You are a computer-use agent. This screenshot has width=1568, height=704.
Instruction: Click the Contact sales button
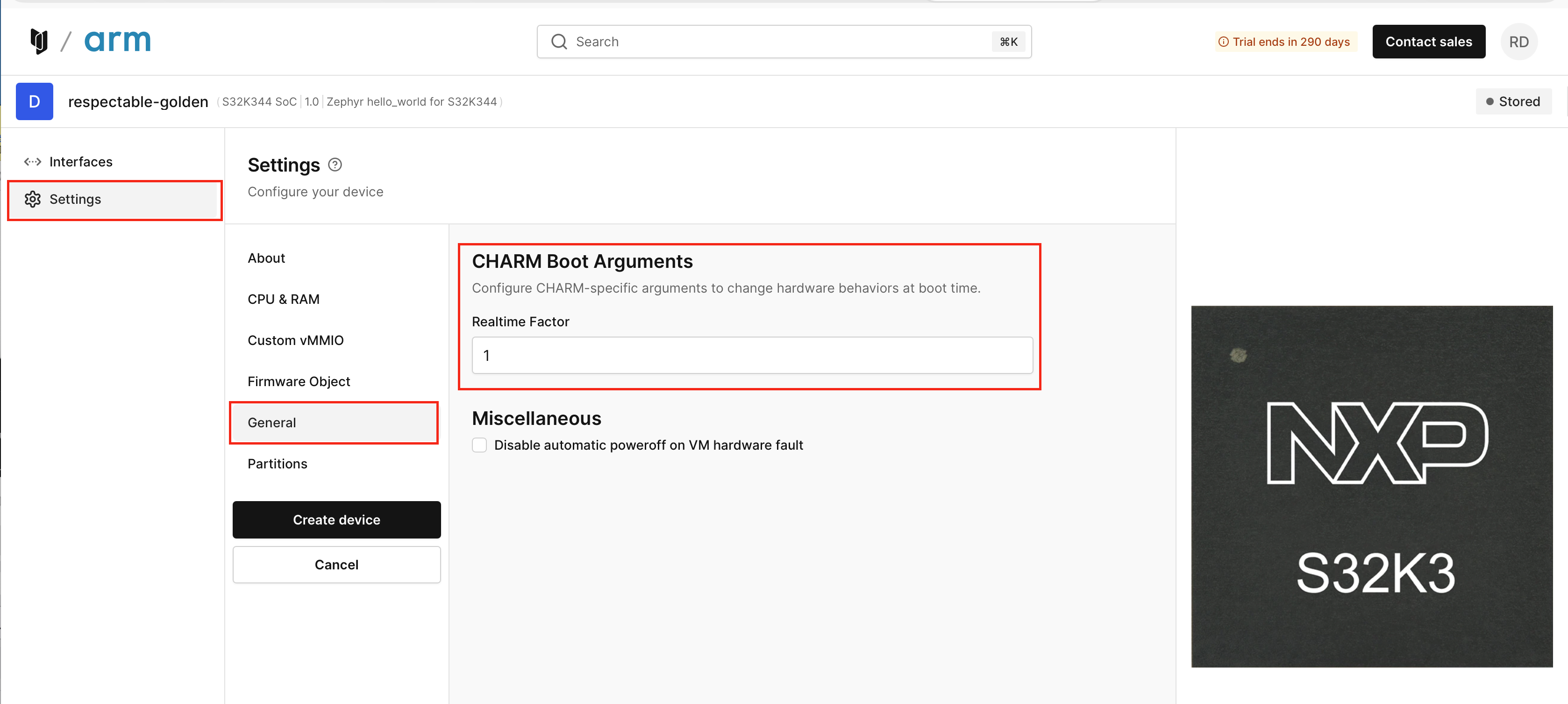(1429, 42)
